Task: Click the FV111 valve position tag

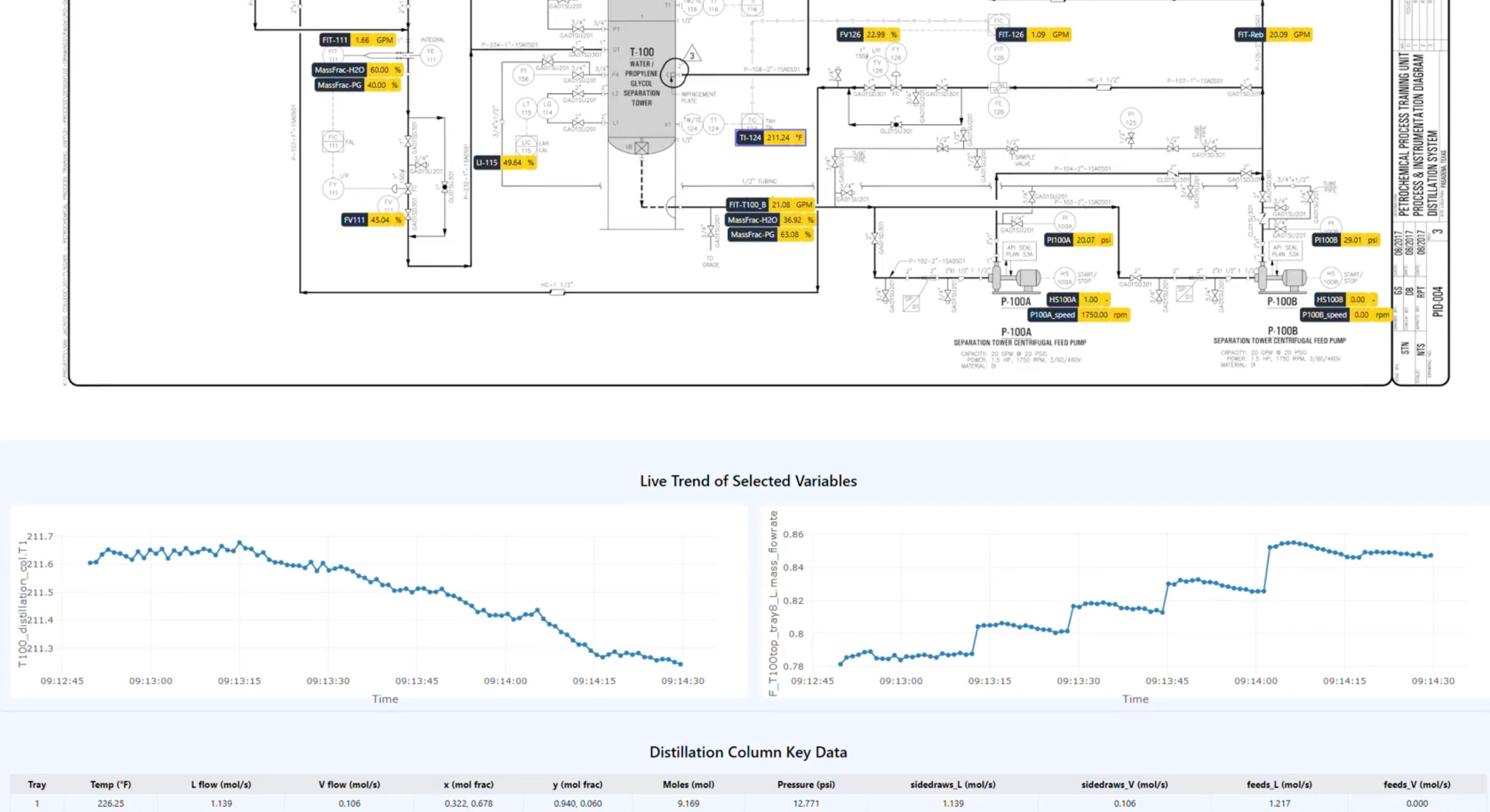Action: click(x=372, y=220)
